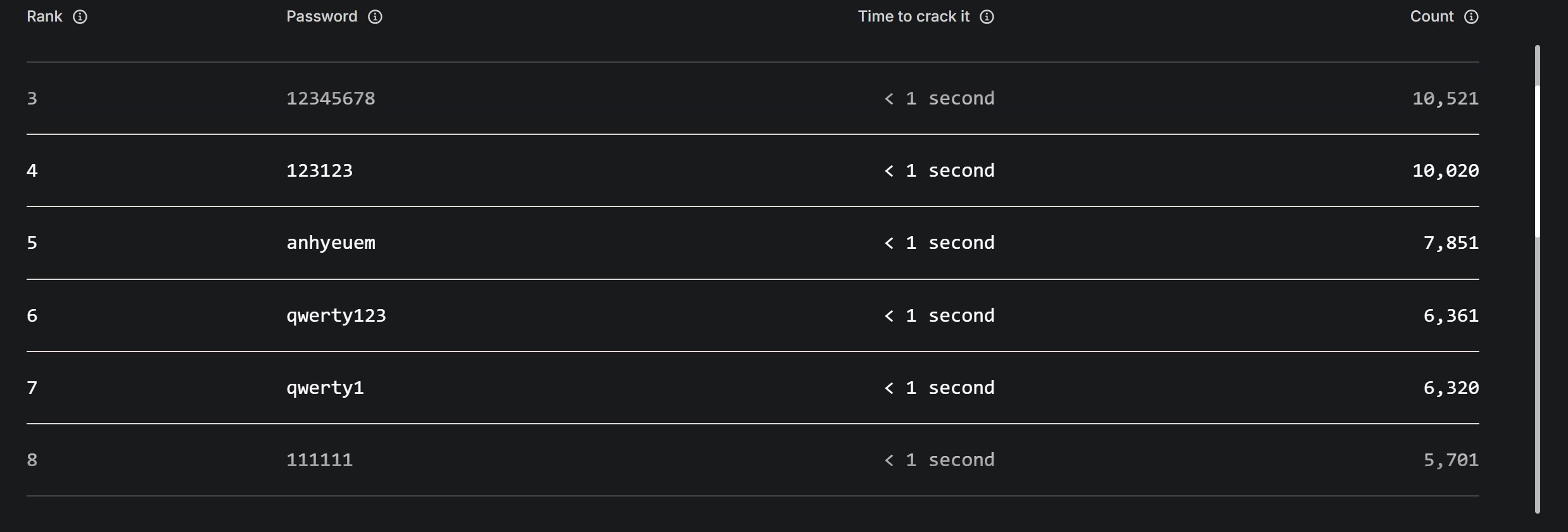Click the qwerty1 password entry
This screenshot has width=1568, height=532.
pos(325,388)
